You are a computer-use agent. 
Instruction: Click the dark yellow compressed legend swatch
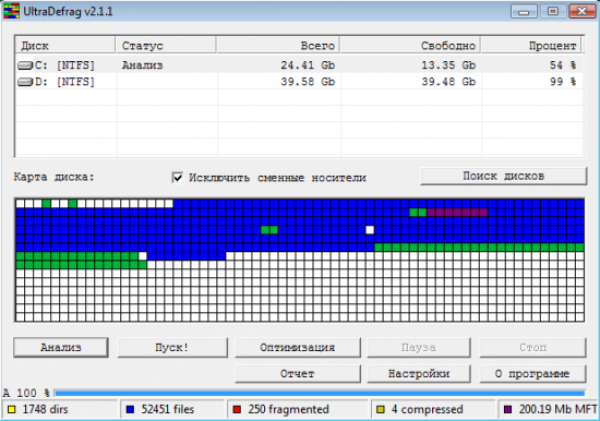pos(380,410)
